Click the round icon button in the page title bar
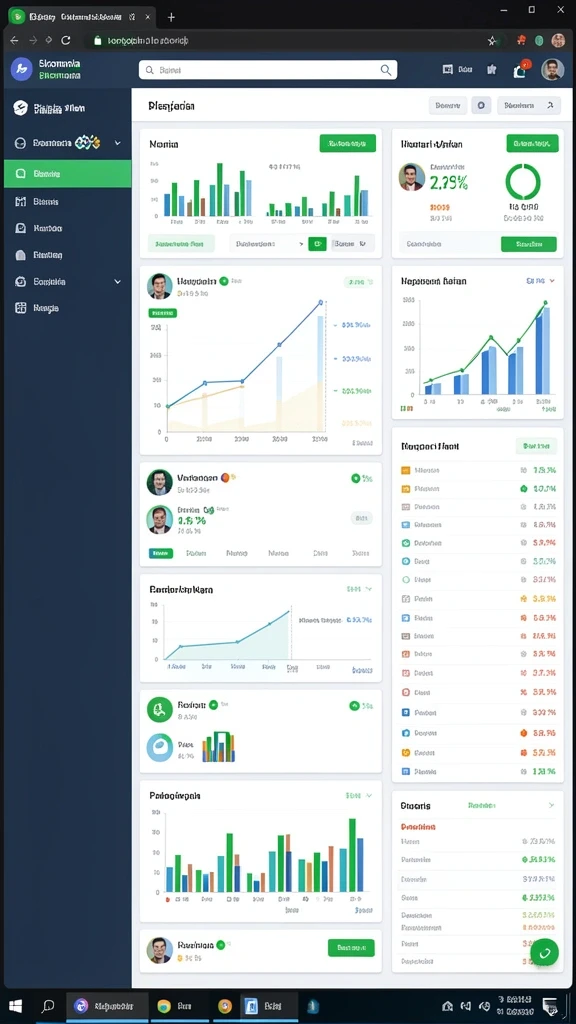 pyautogui.click(x=481, y=105)
